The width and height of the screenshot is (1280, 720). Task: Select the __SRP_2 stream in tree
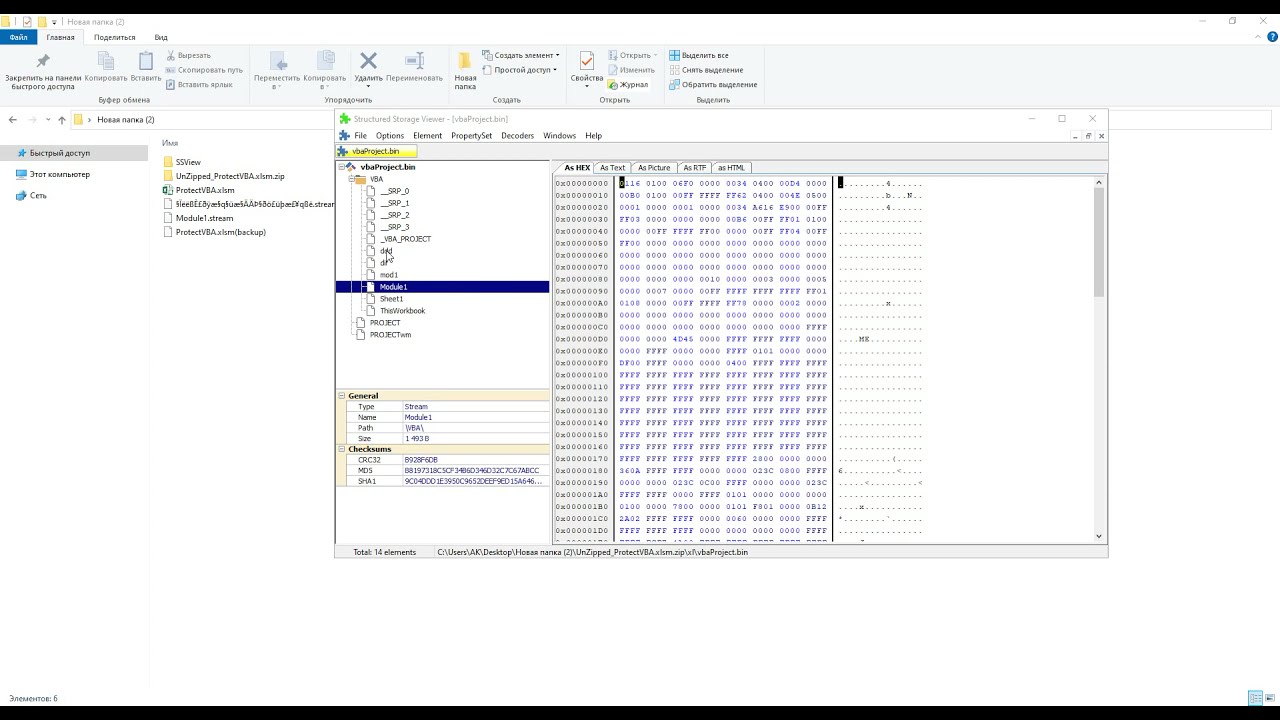394,215
